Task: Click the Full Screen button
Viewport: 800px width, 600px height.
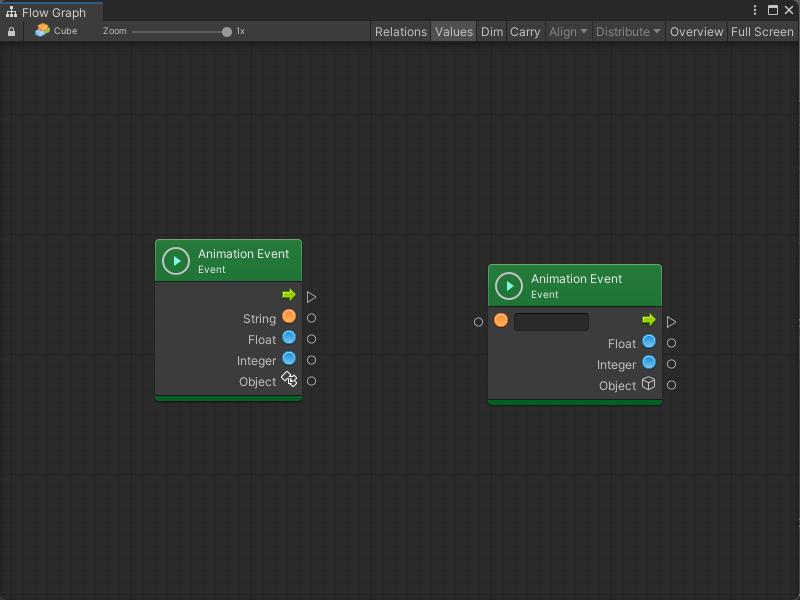Action: (x=762, y=32)
